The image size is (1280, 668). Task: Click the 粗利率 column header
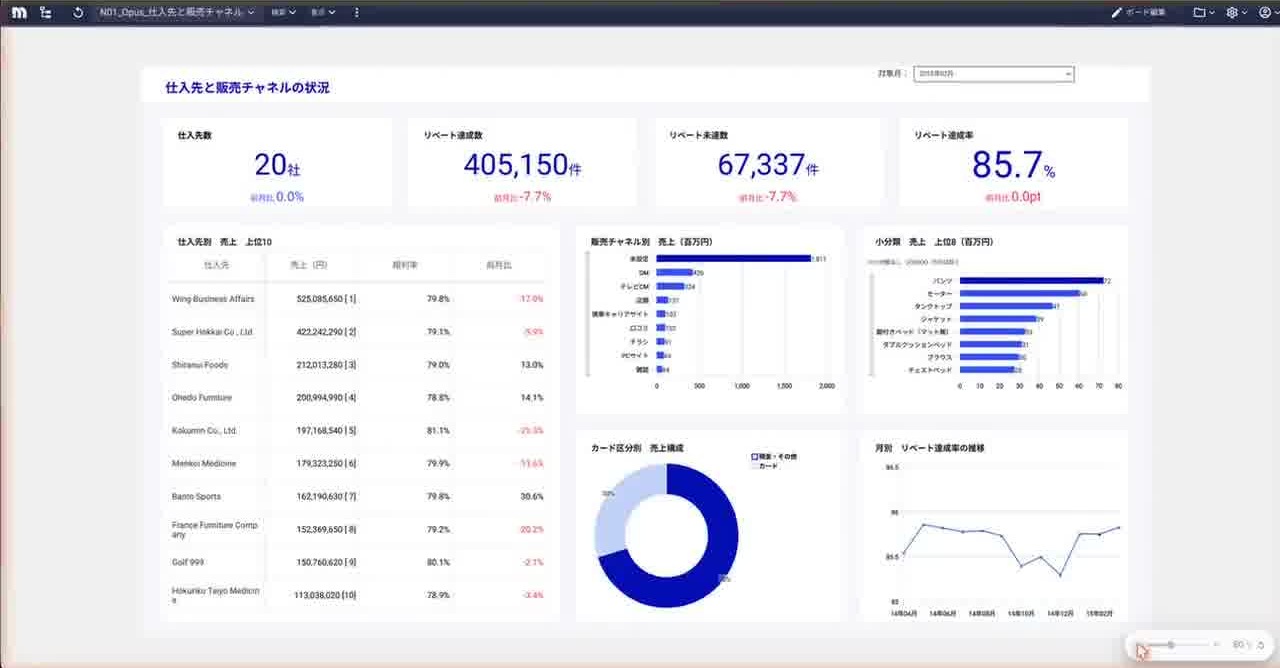(x=405, y=266)
